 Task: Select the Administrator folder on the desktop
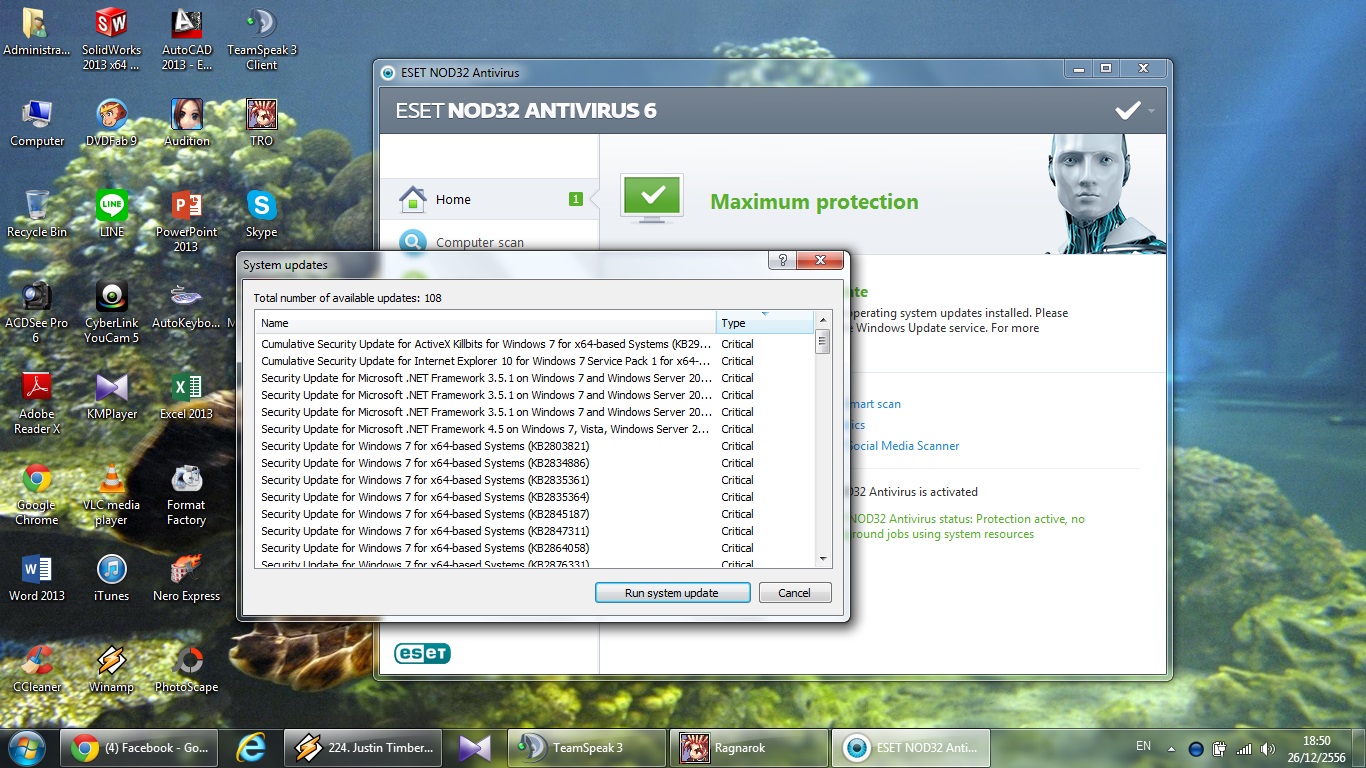pyautogui.click(x=37, y=33)
